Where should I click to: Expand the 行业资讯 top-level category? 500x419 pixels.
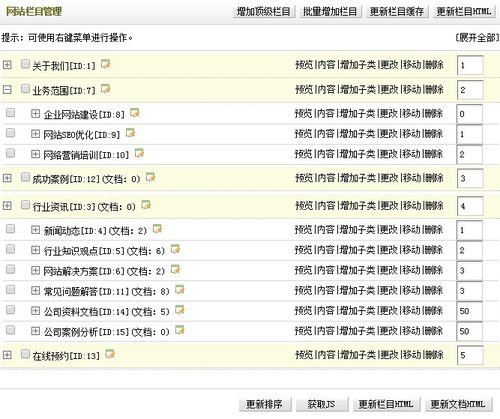click(x=7, y=206)
